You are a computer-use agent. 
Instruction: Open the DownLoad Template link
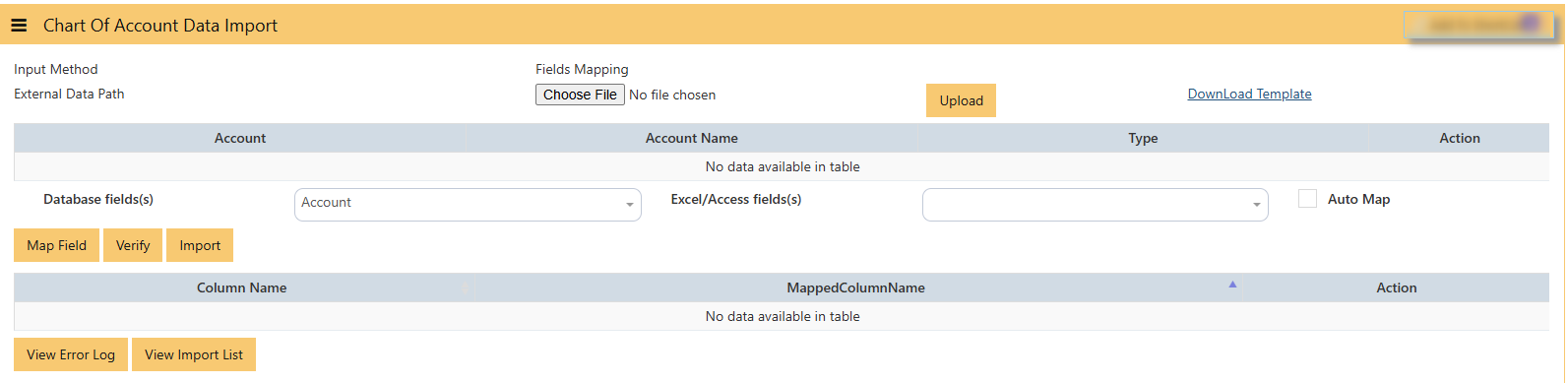(x=1249, y=94)
